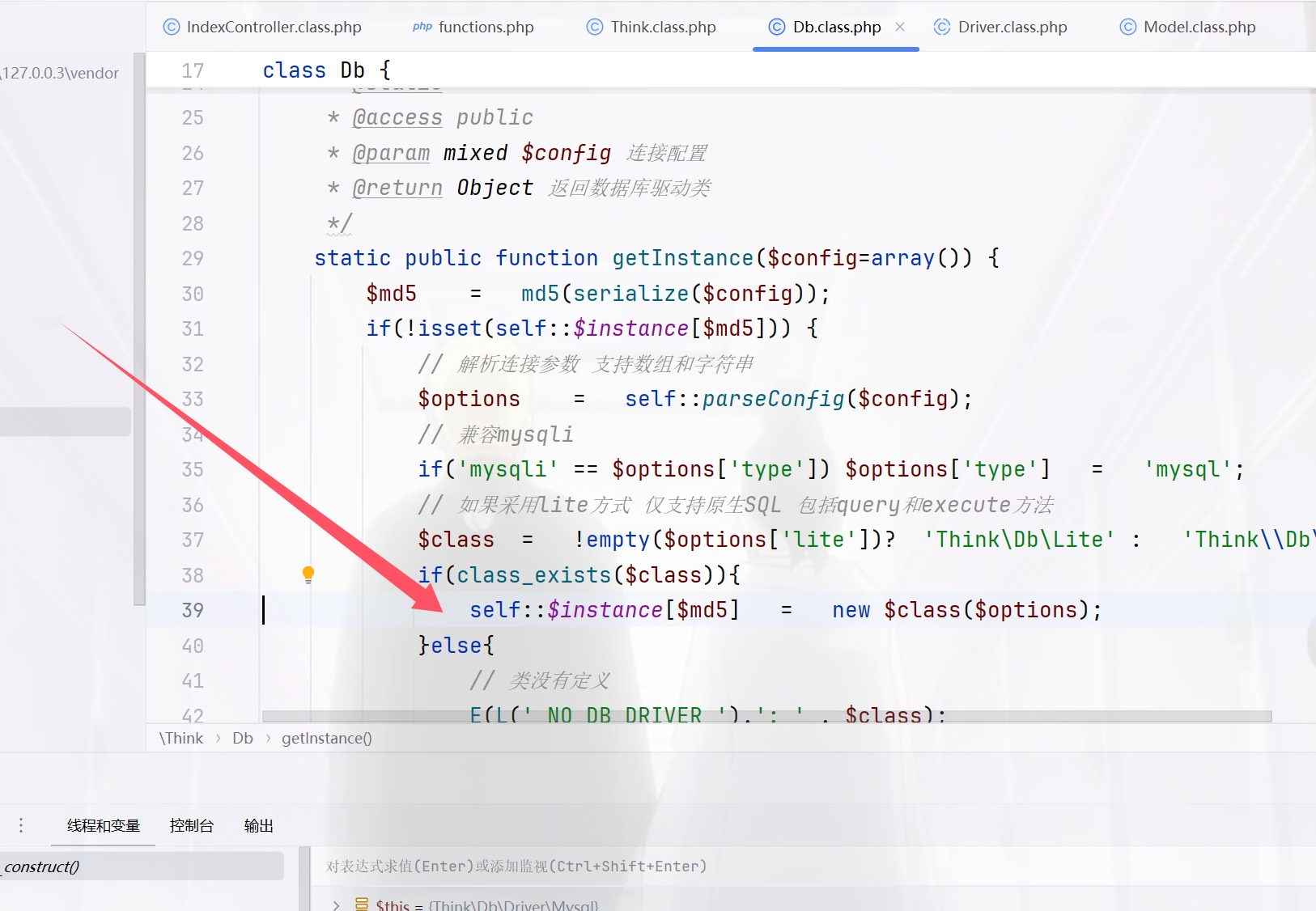
Task: Click the 127.0.0.3\vendor path in sidebar
Action: click(x=60, y=73)
